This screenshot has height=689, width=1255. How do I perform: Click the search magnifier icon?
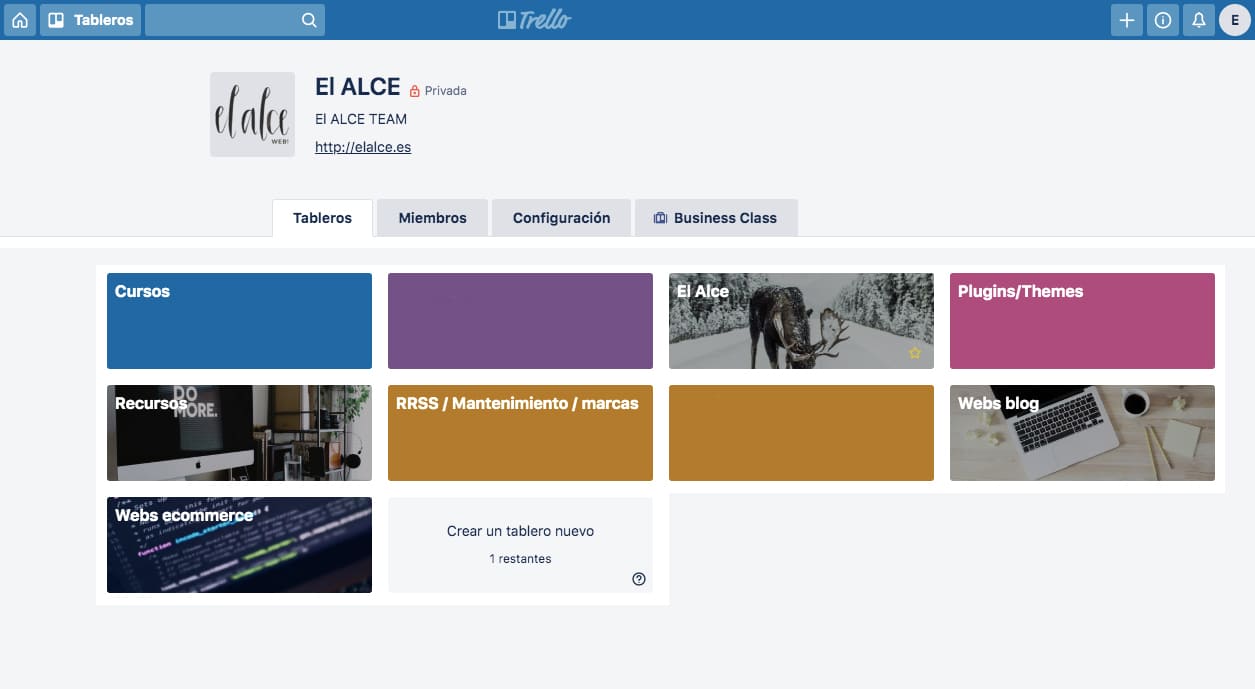pos(309,20)
